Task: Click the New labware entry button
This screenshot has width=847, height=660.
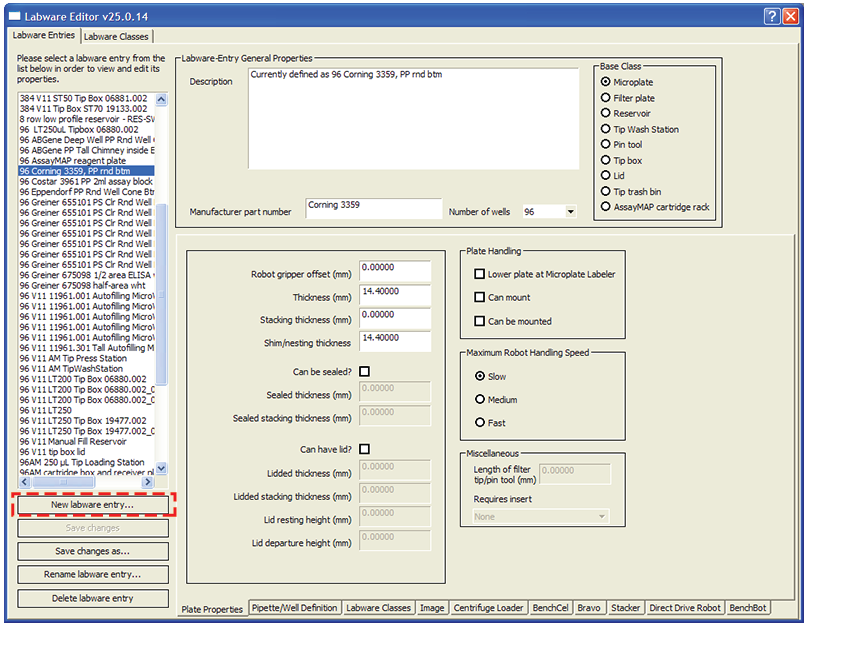Action: (93, 505)
